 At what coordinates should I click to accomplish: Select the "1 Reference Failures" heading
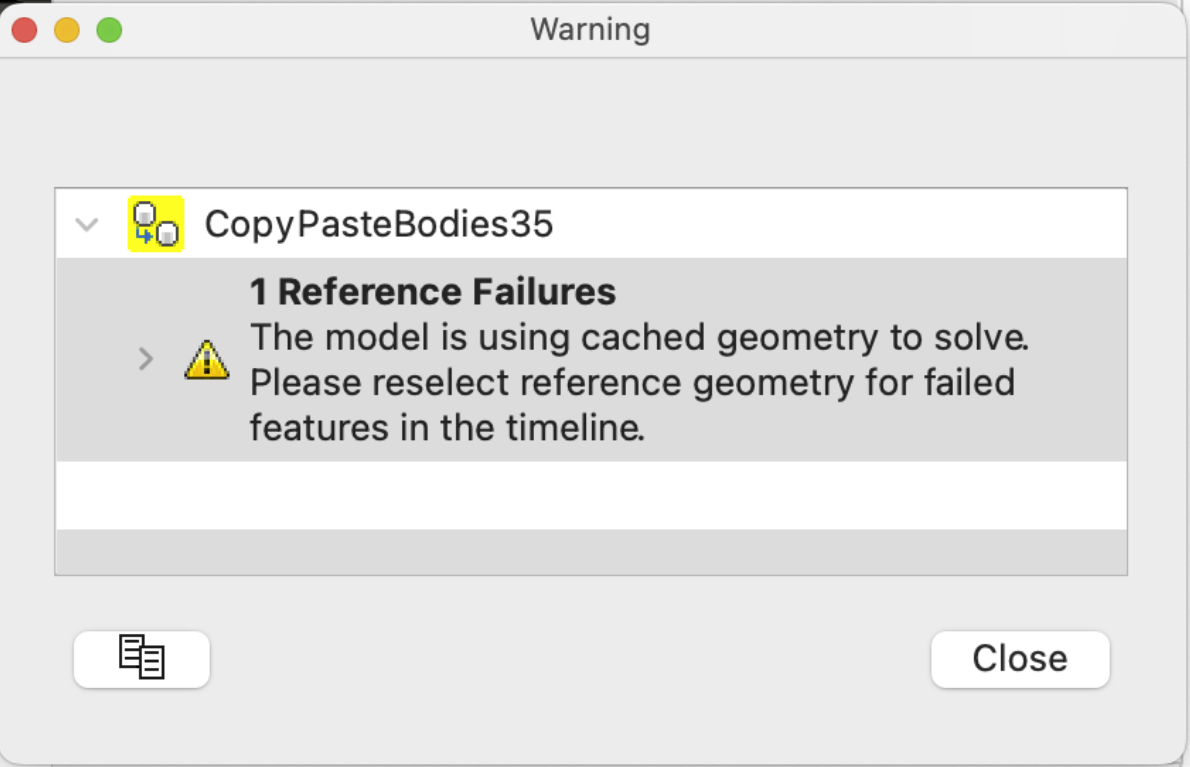(432, 292)
